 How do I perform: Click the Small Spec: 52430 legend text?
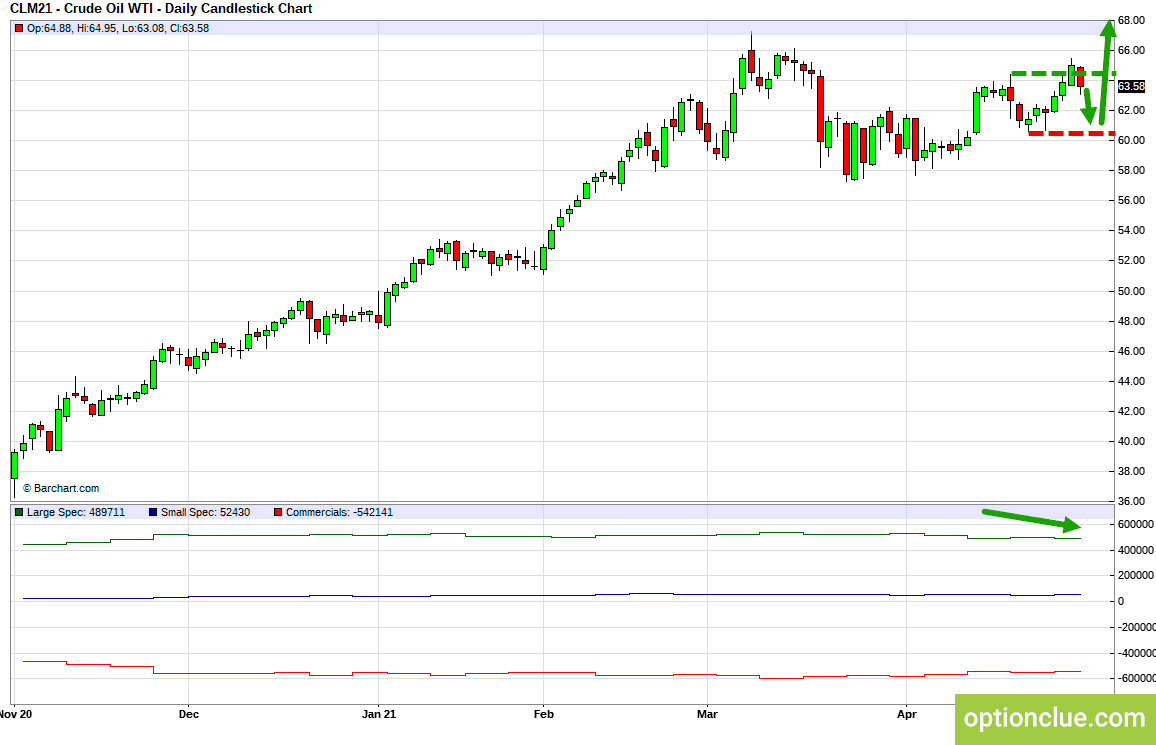[x=206, y=512]
